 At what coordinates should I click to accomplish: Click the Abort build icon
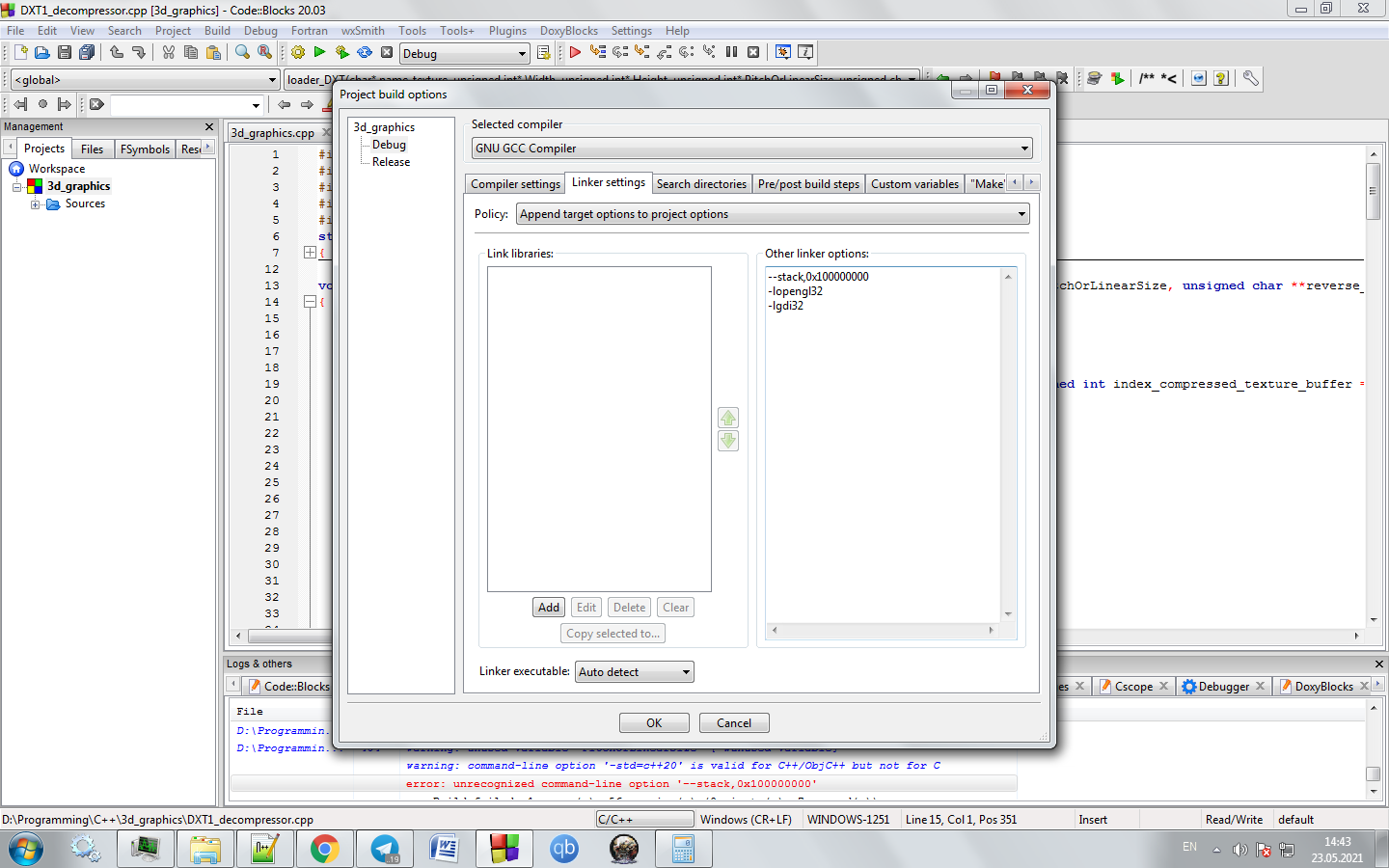(x=387, y=53)
